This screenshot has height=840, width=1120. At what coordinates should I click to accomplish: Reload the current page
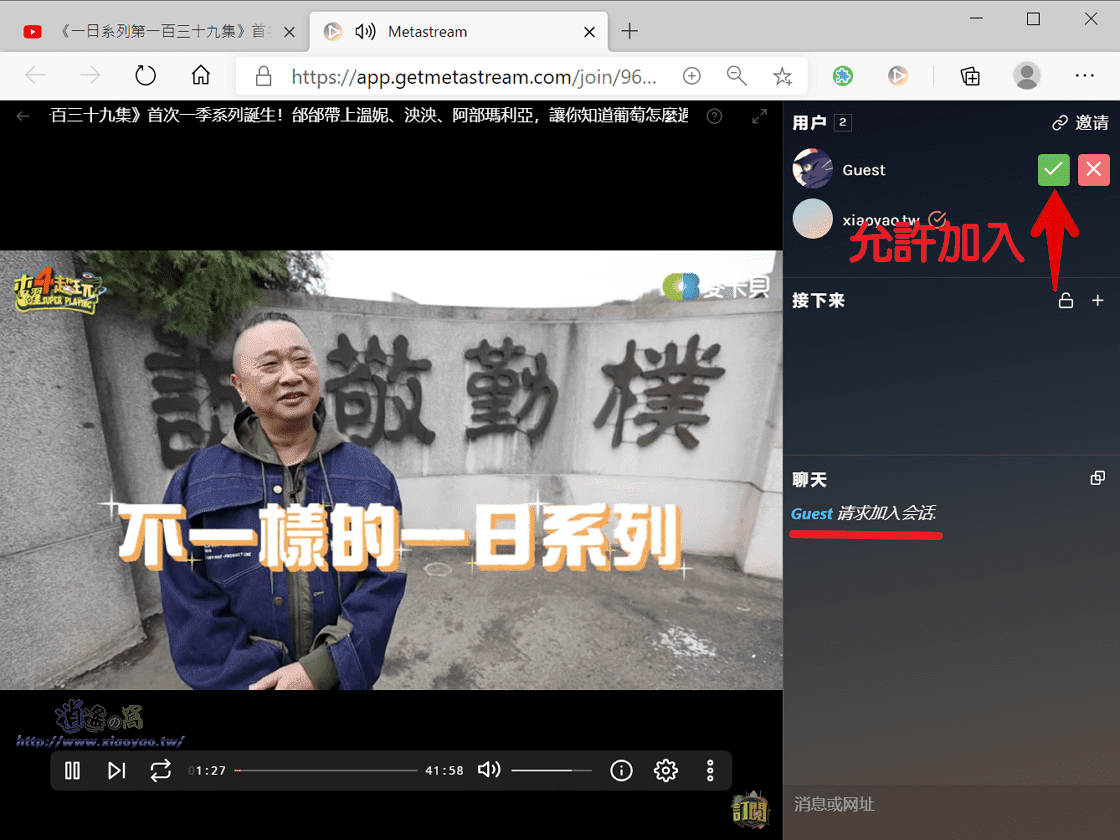click(x=145, y=75)
